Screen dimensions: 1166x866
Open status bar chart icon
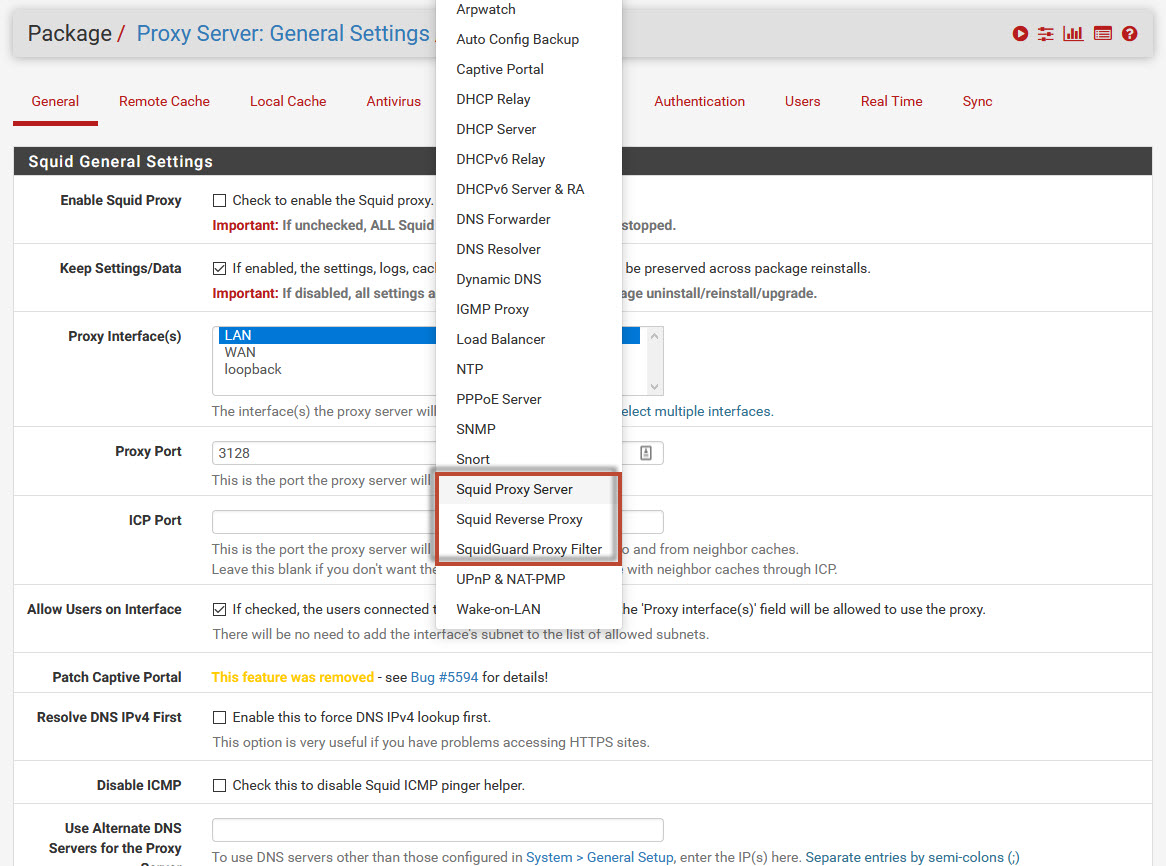(1073, 33)
